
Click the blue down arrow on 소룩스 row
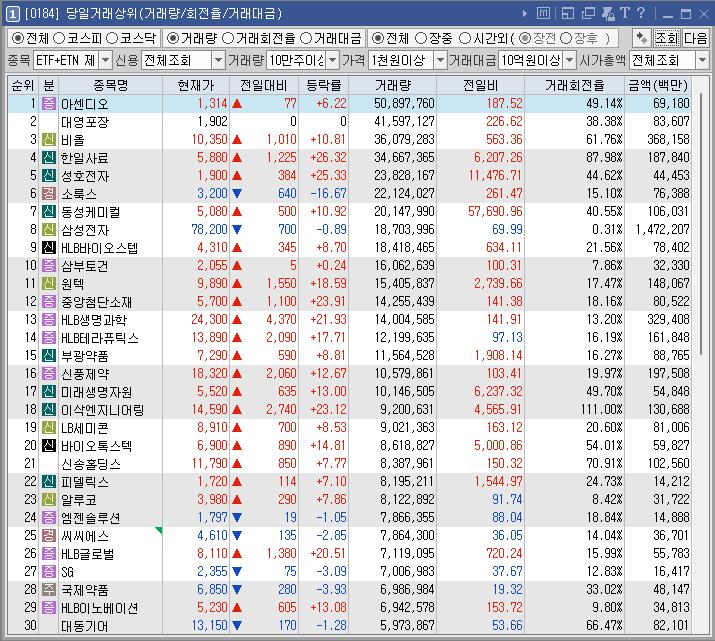(237, 194)
